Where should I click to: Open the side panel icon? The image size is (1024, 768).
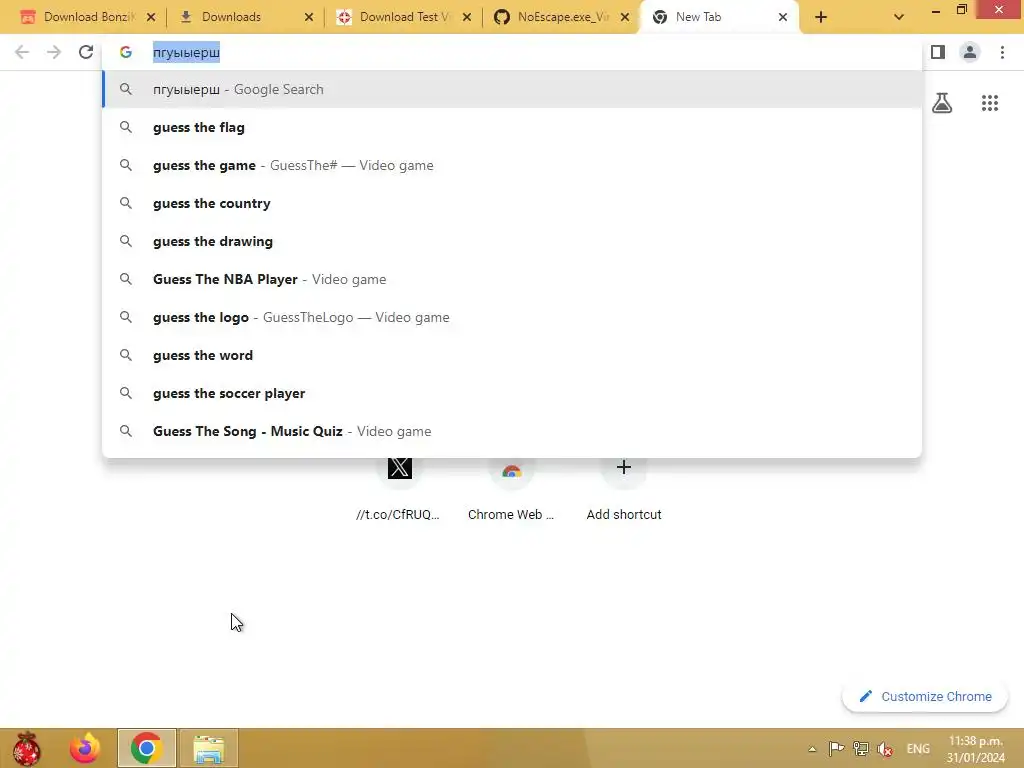(938, 52)
